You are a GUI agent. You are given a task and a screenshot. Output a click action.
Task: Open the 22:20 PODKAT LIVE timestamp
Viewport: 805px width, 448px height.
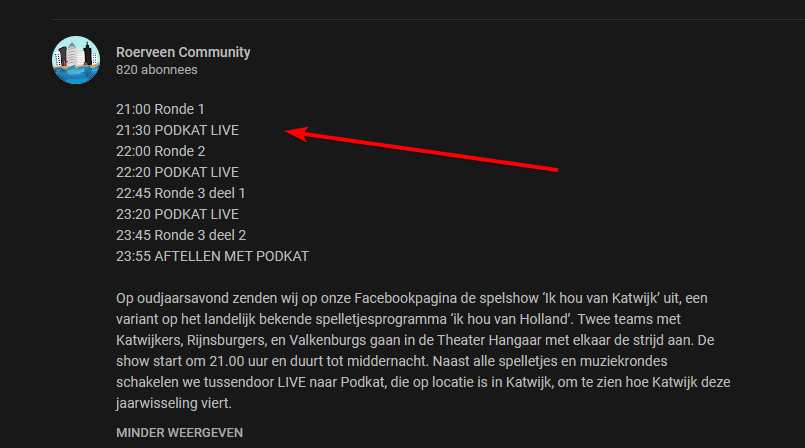coord(177,172)
